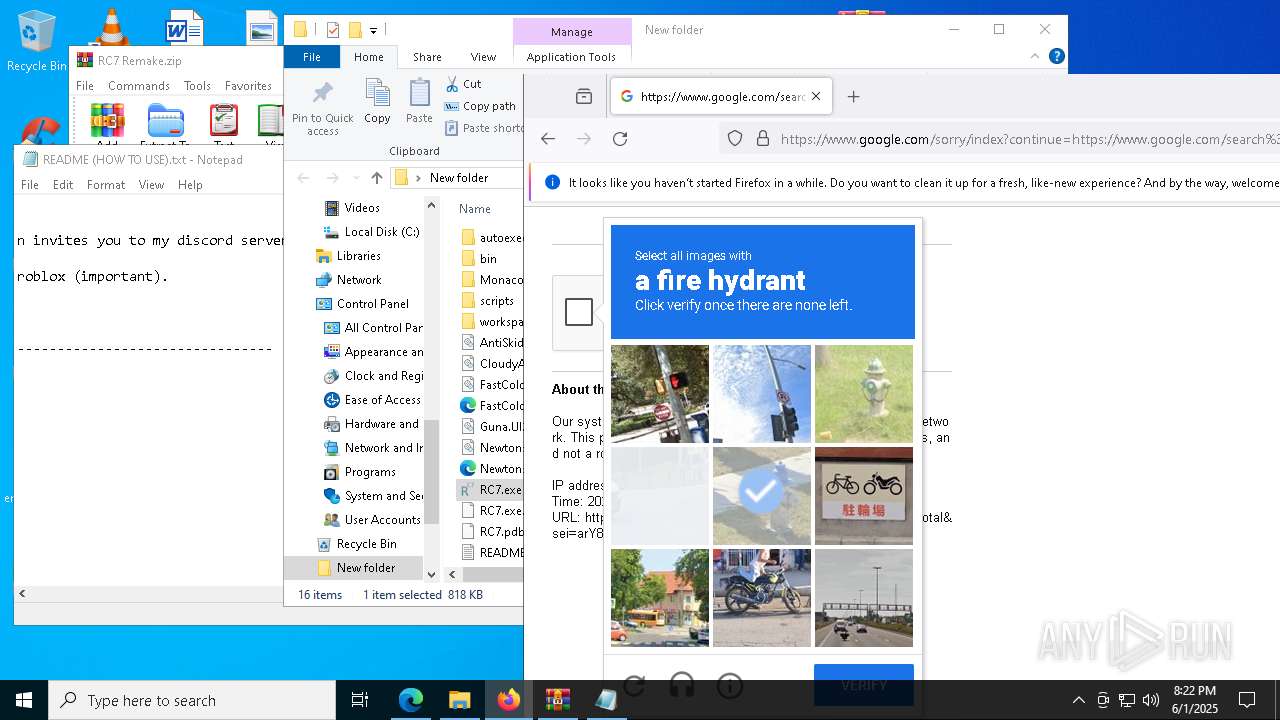Click Firefox reload button
The image size is (1280, 720).
point(620,139)
